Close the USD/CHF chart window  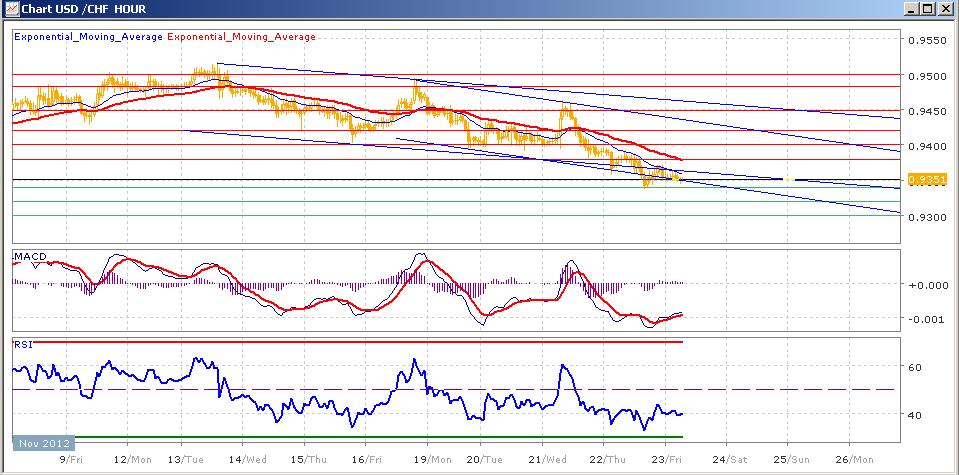pos(945,10)
